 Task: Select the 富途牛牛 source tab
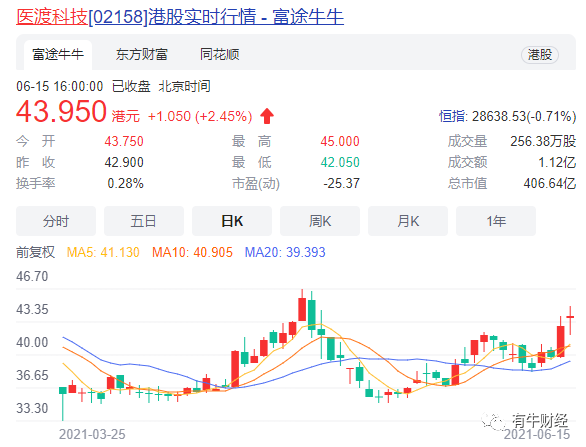pyautogui.click(x=58, y=55)
